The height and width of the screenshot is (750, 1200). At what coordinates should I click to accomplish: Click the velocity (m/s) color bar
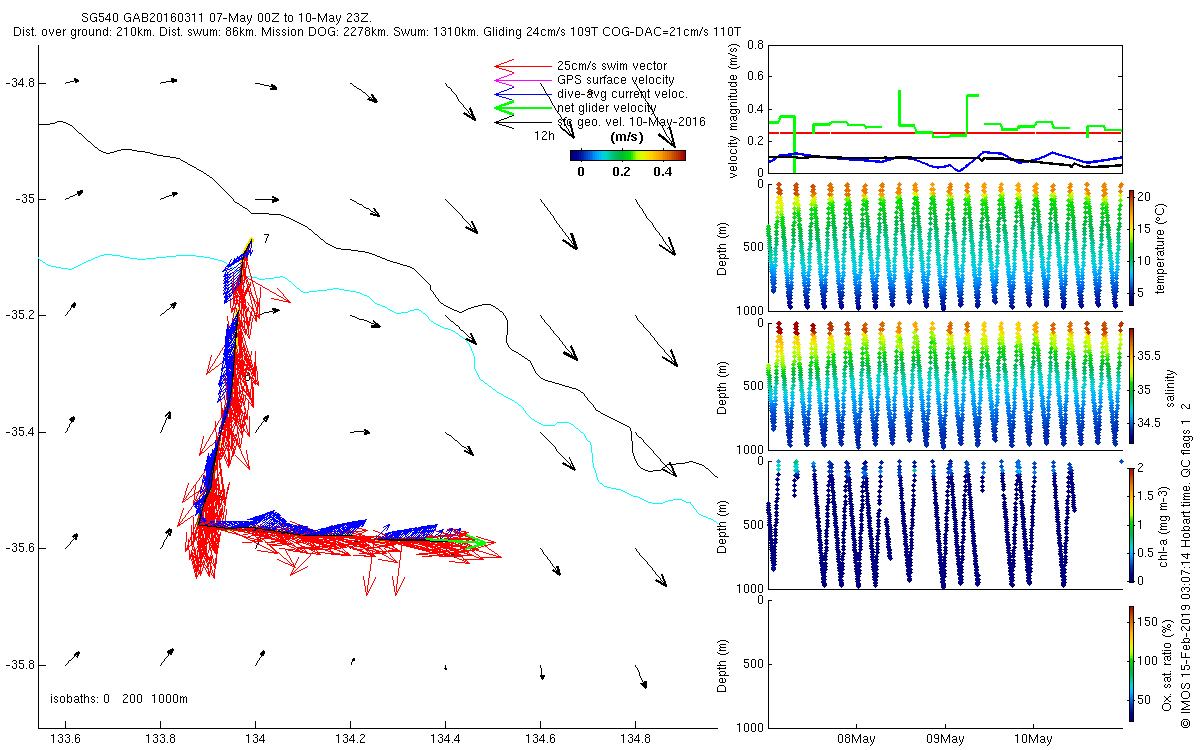click(x=628, y=155)
